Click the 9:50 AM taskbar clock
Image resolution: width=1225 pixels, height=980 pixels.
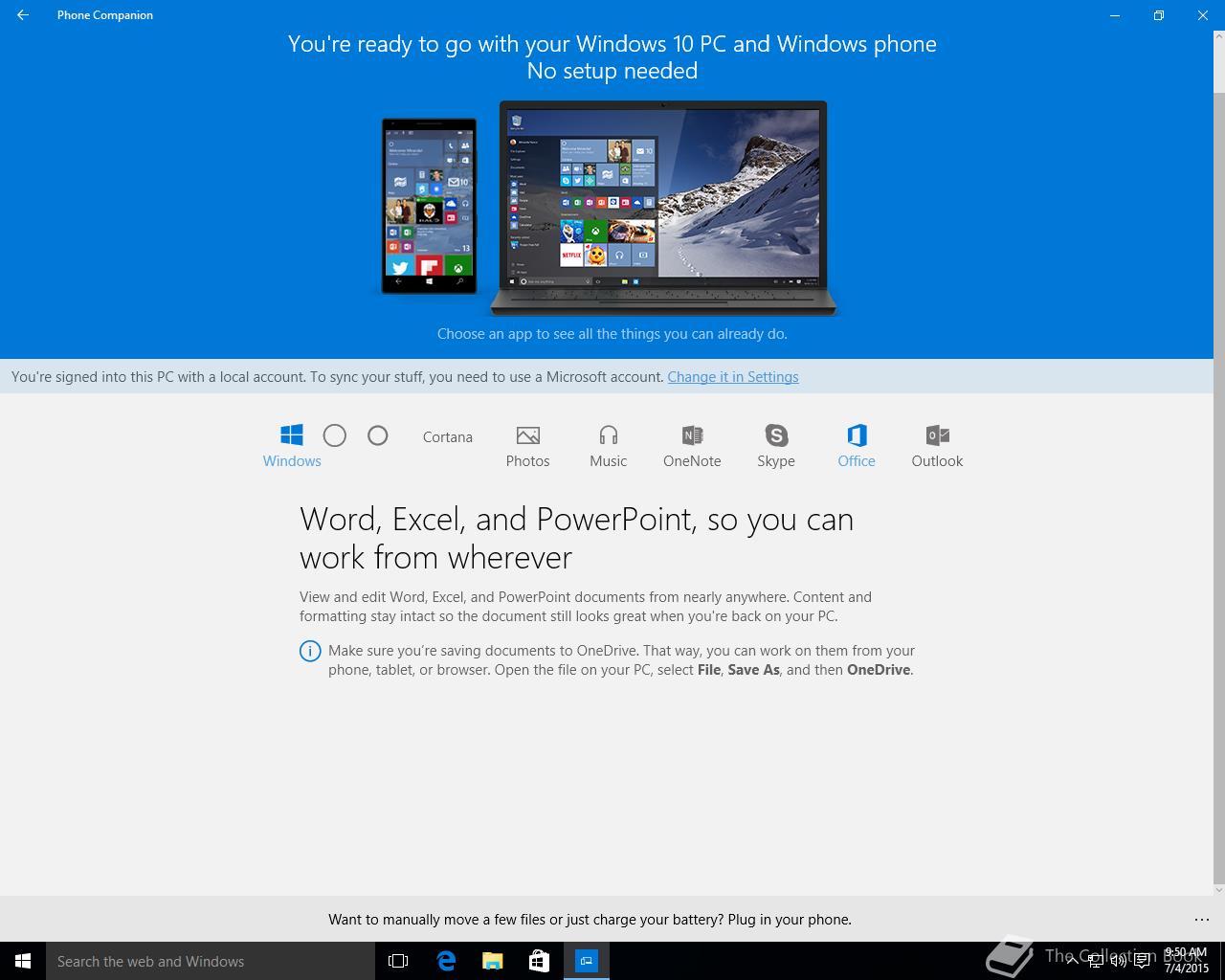(x=1187, y=961)
